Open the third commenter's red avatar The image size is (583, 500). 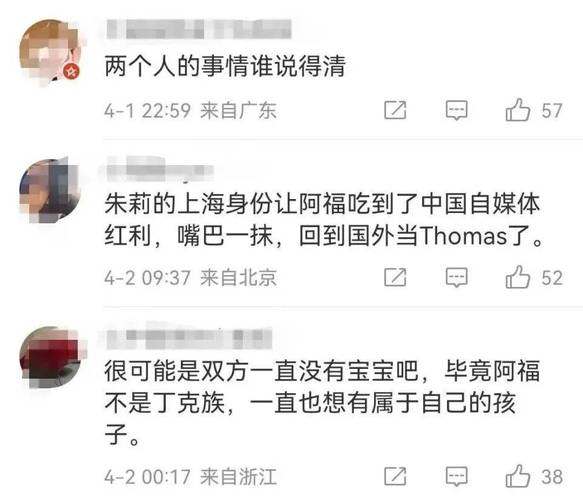tap(50, 358)
